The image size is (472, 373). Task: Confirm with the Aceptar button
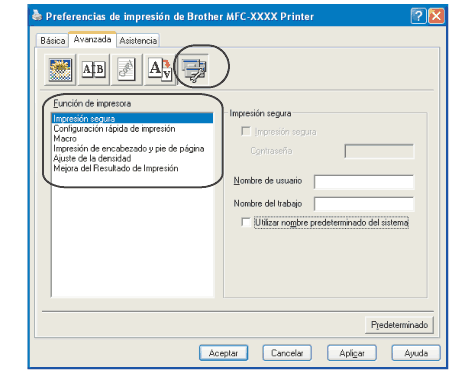click(223, 353)
